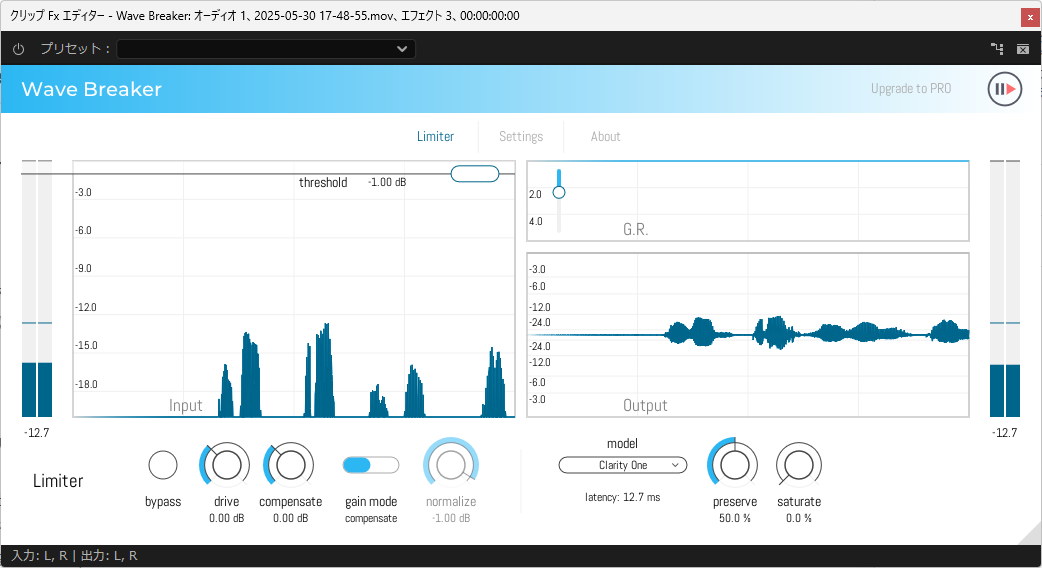Click the Upgrade to PRO link
This screenshot has height=568, width=1042.
[910, 89]
